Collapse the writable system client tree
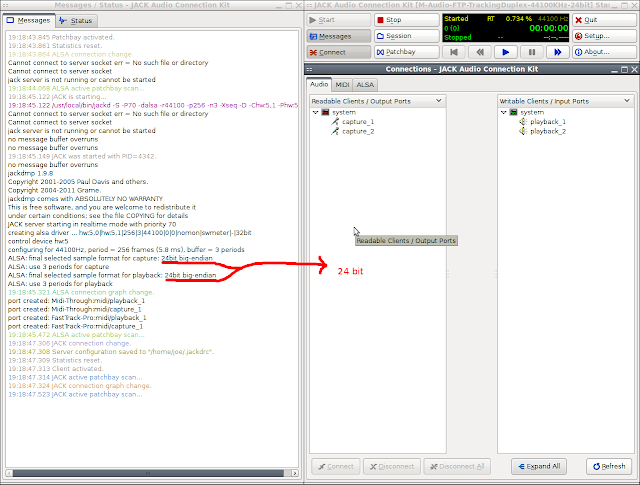Image resolution: width=640 pixels, height=485 pixels. click(503, 112)
